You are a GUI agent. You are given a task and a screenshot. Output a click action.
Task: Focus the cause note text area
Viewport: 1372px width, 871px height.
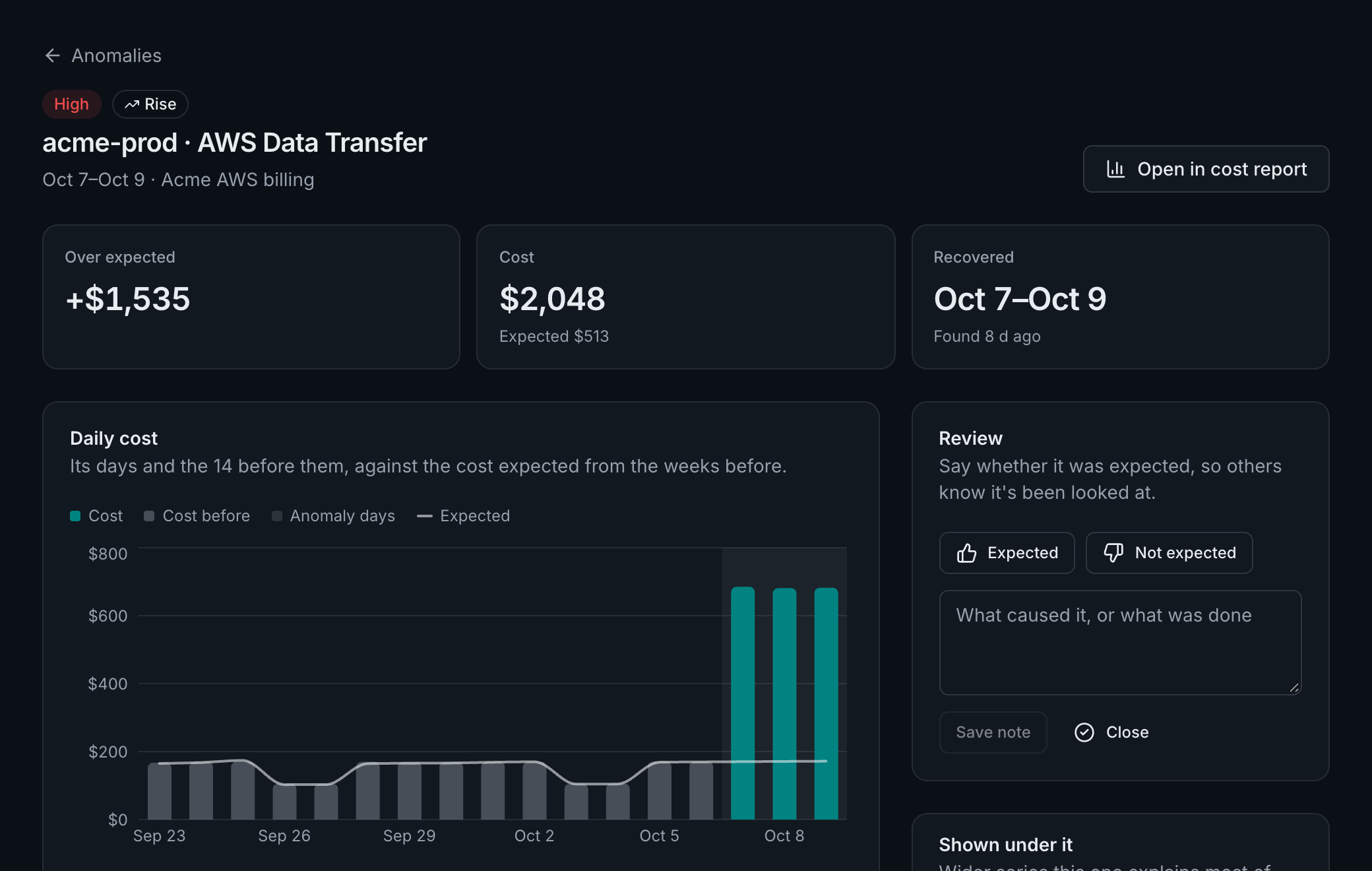point(1120,643)
